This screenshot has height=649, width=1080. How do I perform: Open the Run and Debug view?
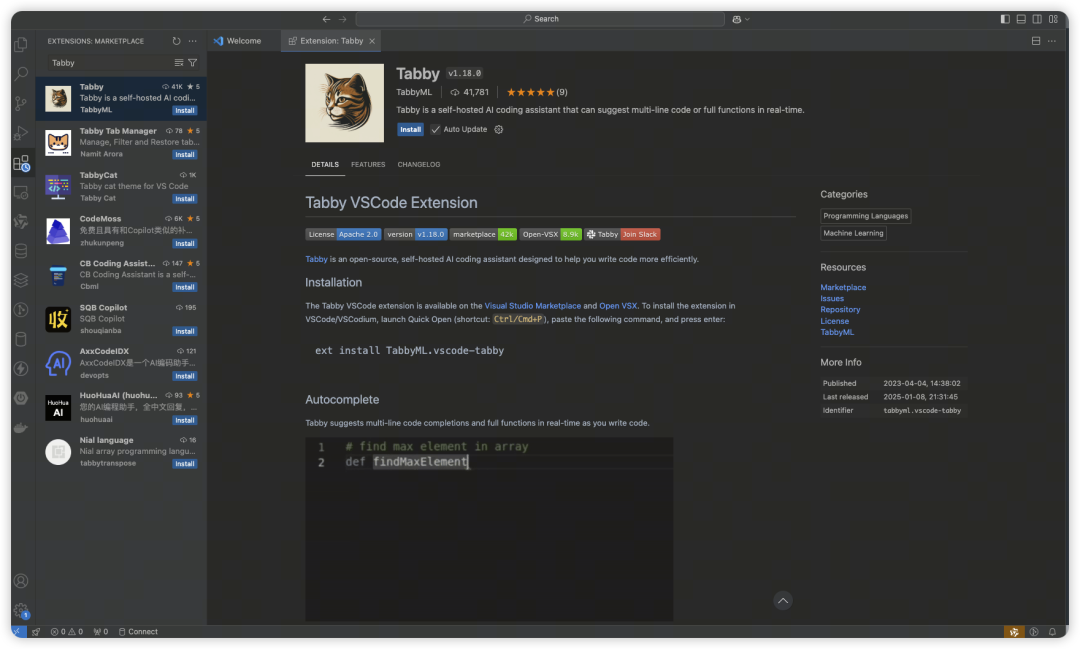pyautogui.click(x=21, y=133)
